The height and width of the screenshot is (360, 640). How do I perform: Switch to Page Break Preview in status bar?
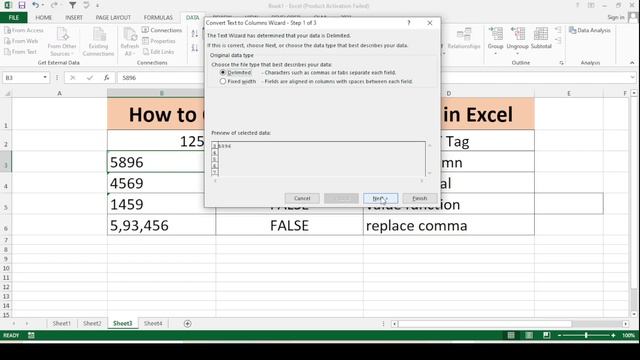click(547, 336)
